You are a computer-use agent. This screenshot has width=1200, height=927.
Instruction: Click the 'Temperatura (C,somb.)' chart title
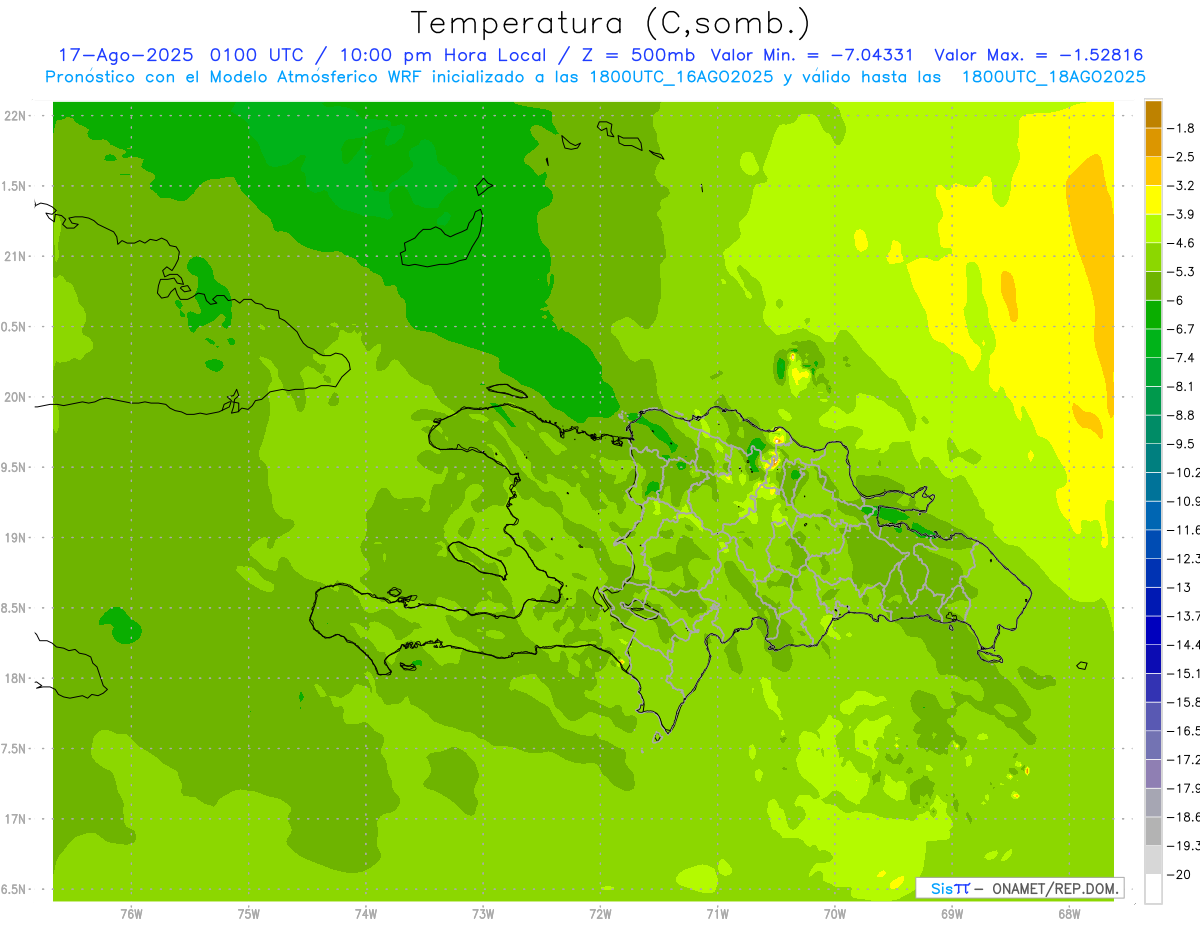tap(611, 23)
